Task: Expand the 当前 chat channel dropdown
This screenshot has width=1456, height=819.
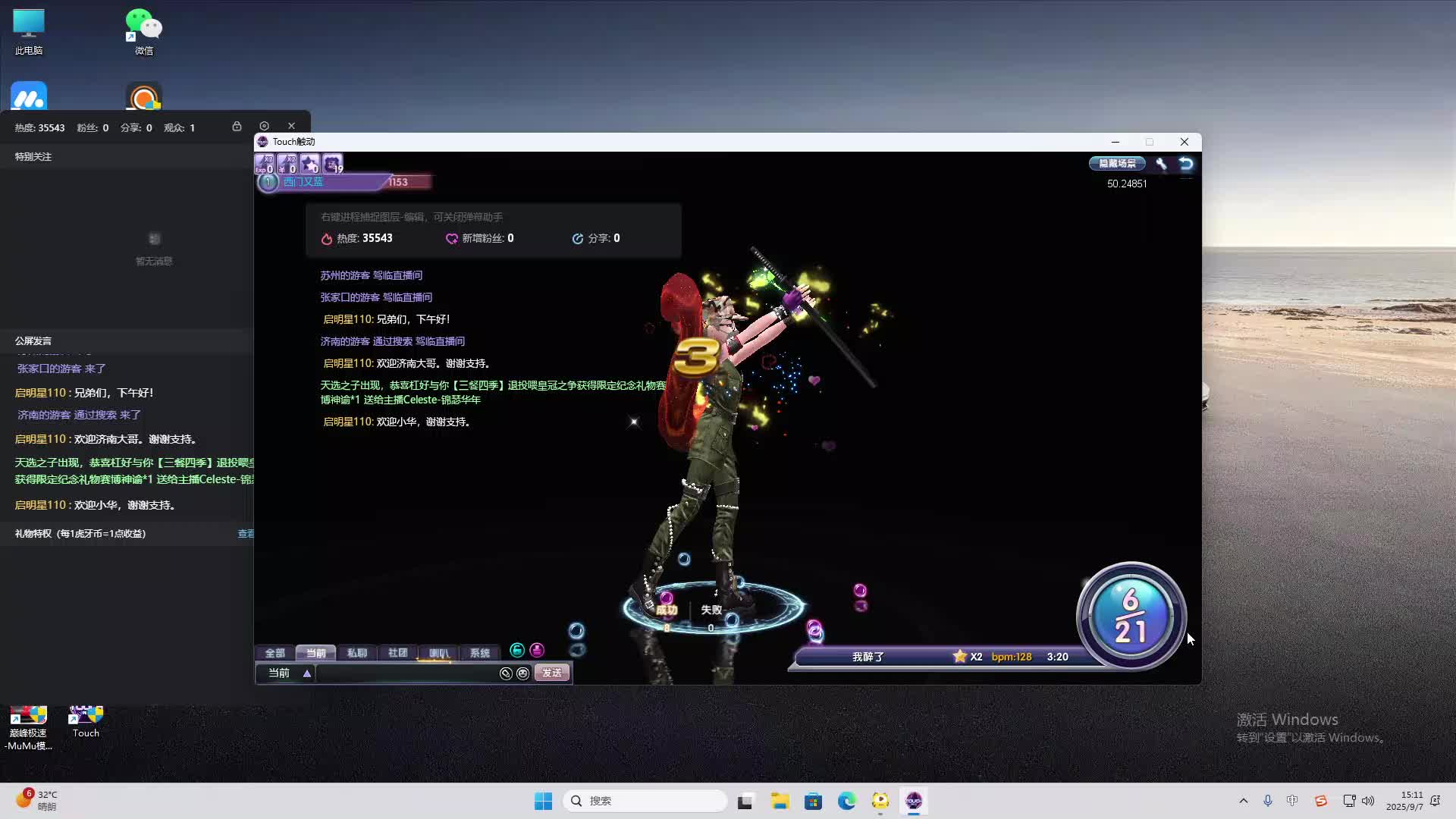Action: tap(307, 673)
